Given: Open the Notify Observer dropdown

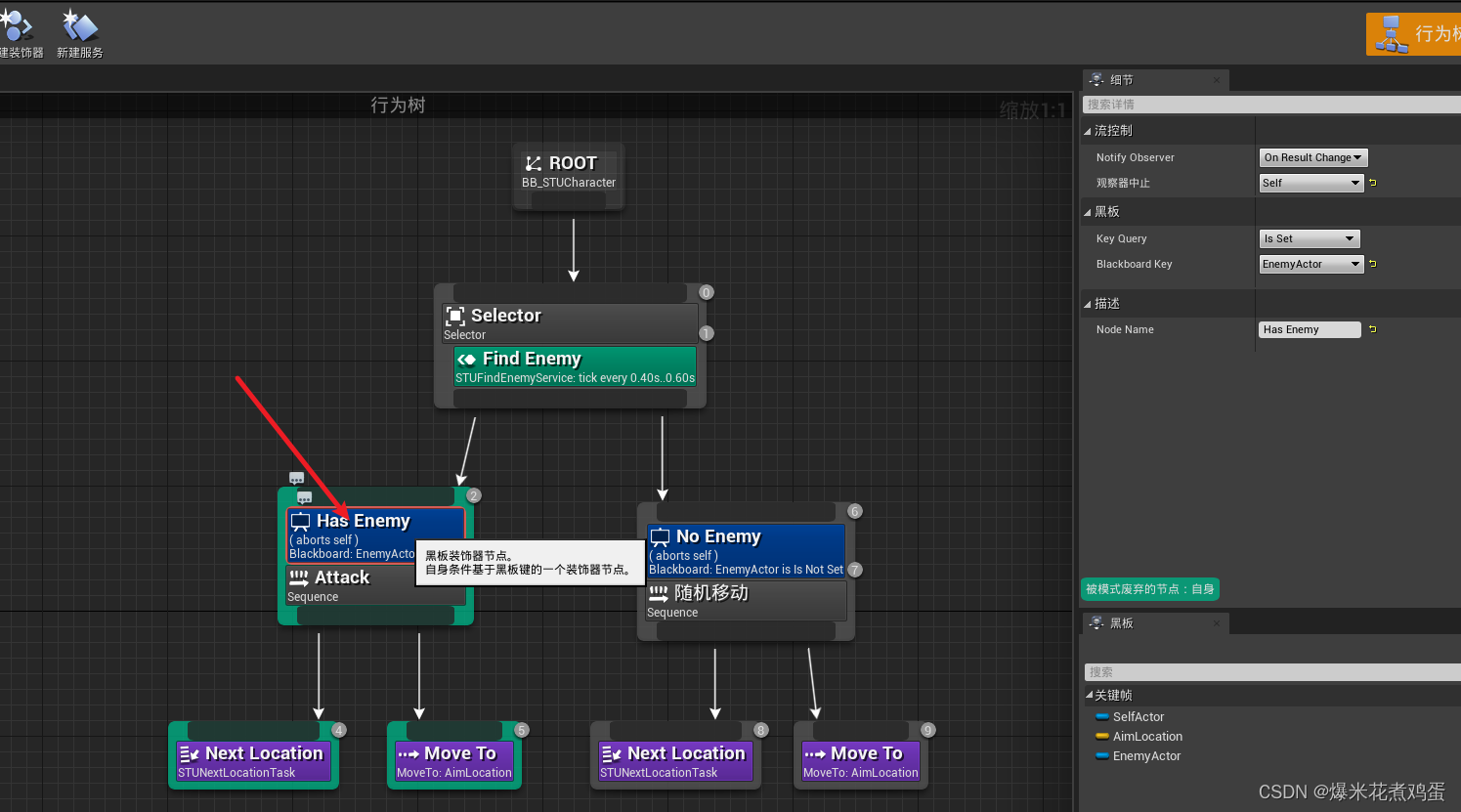Looking at the screenshot, I should 1312,157.
